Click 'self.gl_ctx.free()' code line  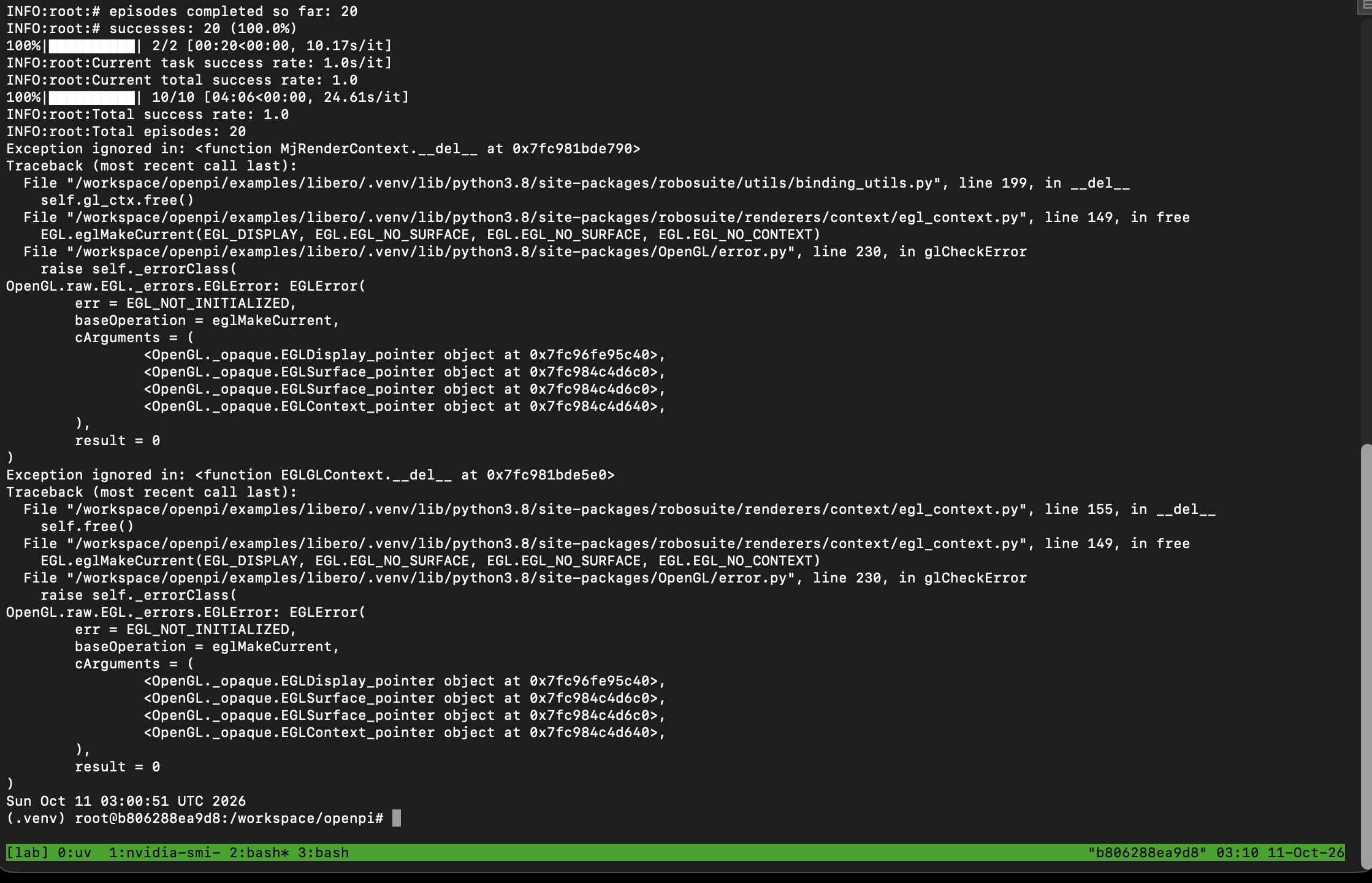(x=118, y=200)
